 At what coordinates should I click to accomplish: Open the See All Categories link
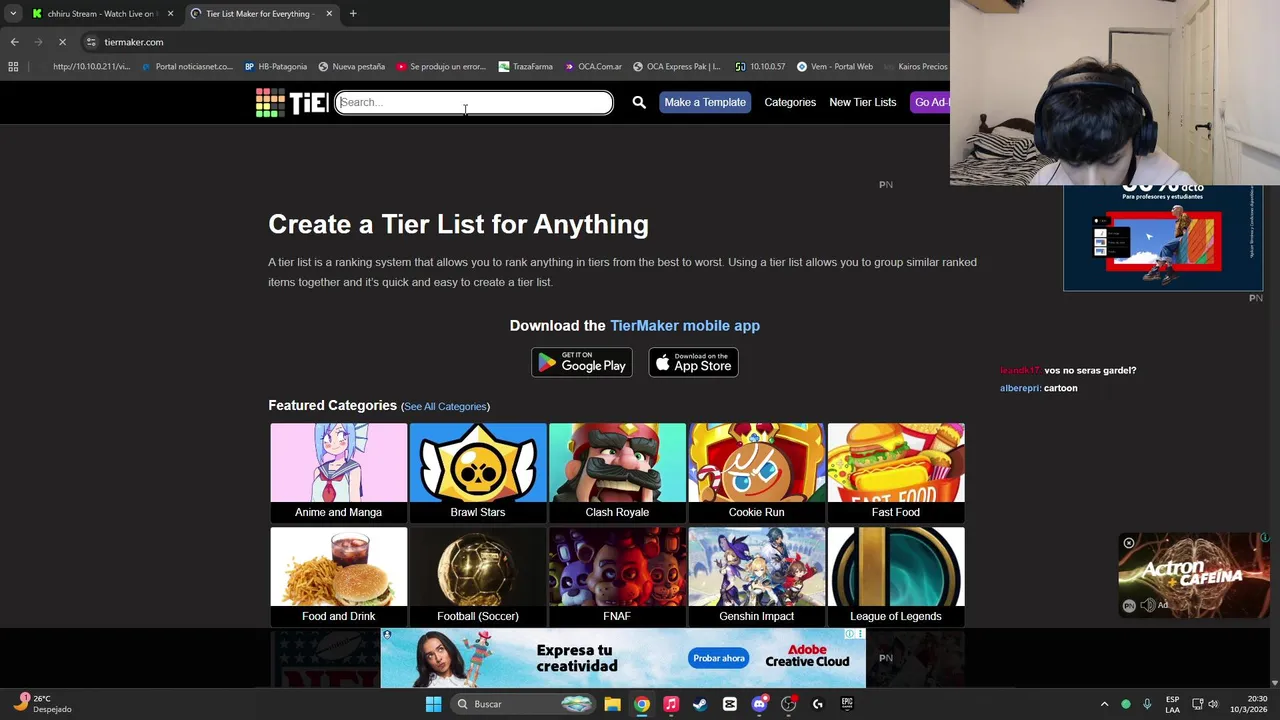445,406
